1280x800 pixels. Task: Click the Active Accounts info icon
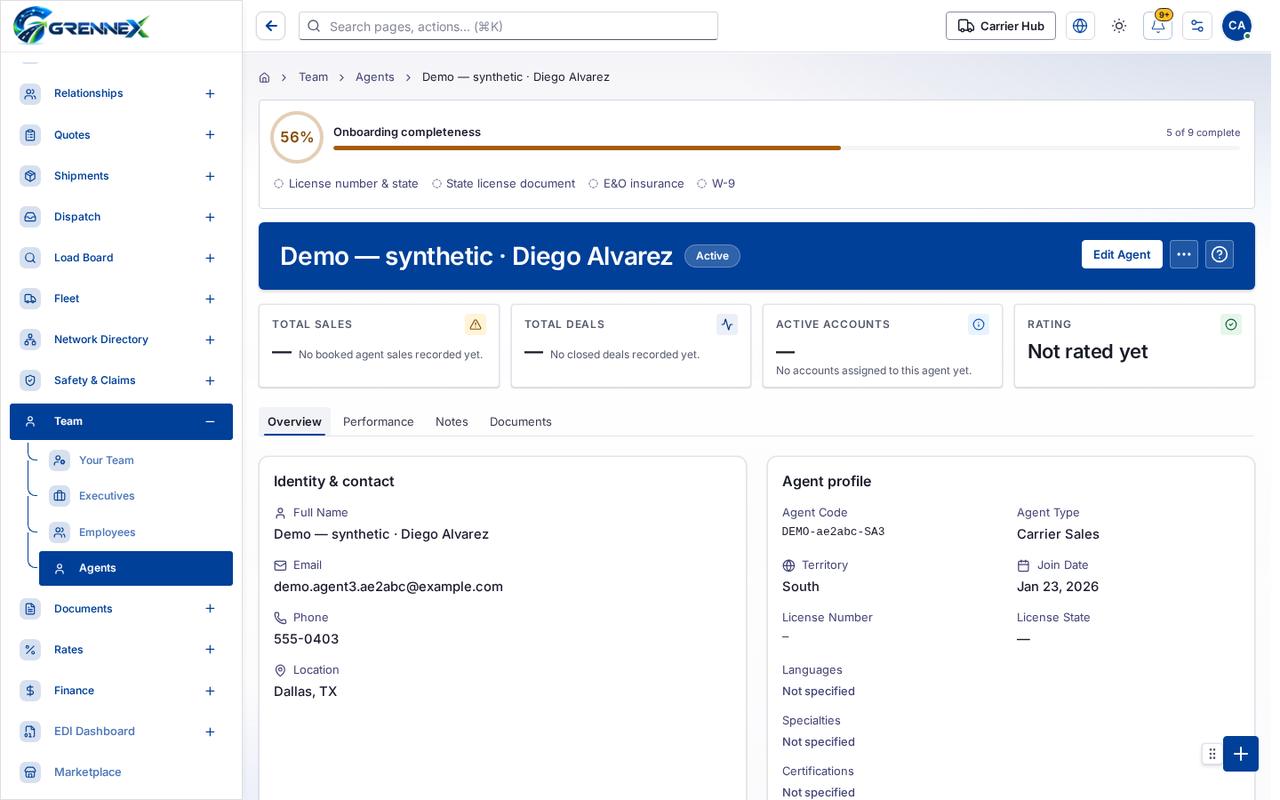[x=979, y=324]
